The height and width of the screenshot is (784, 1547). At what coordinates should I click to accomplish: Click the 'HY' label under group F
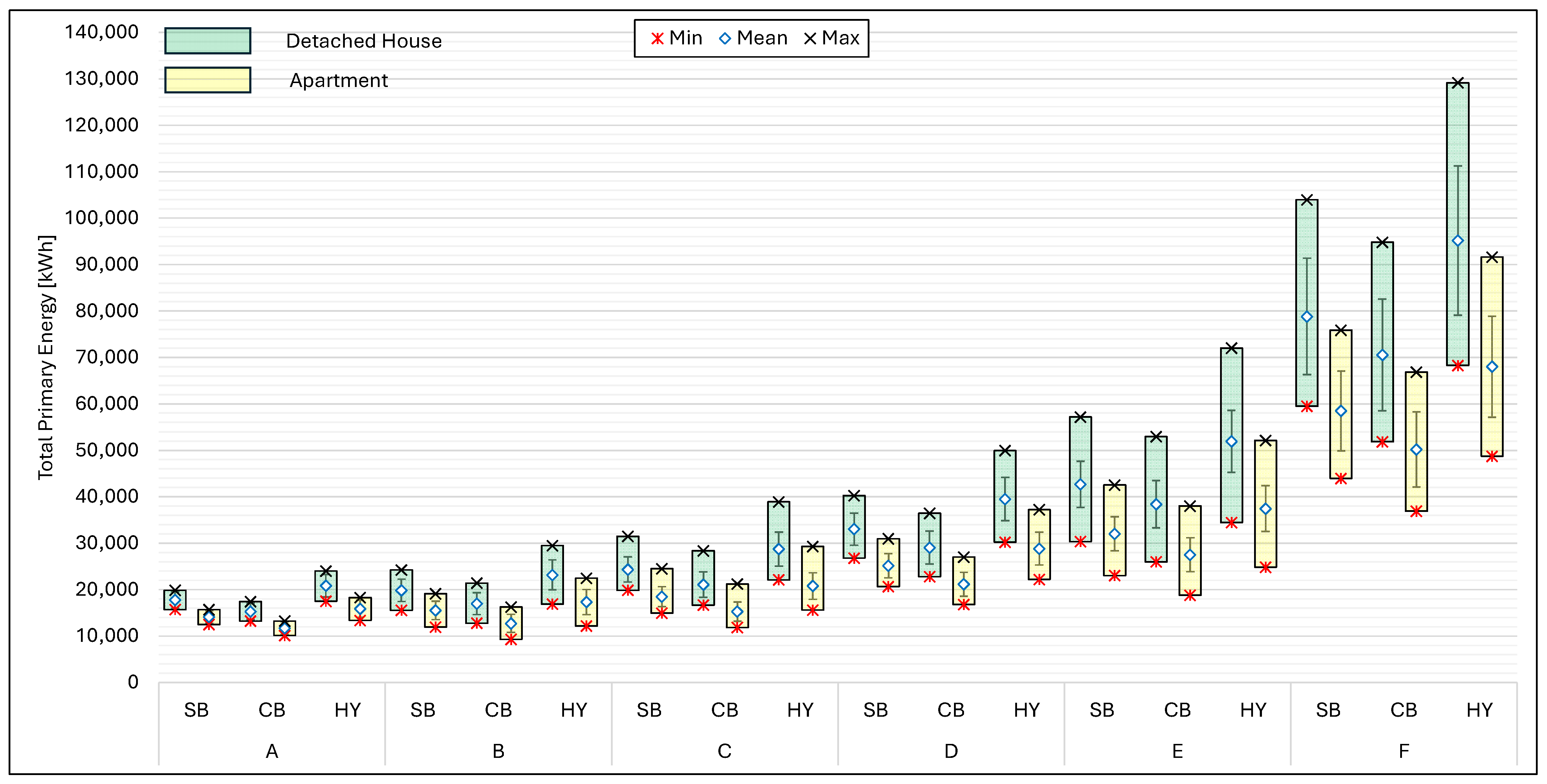[1480, 710]
